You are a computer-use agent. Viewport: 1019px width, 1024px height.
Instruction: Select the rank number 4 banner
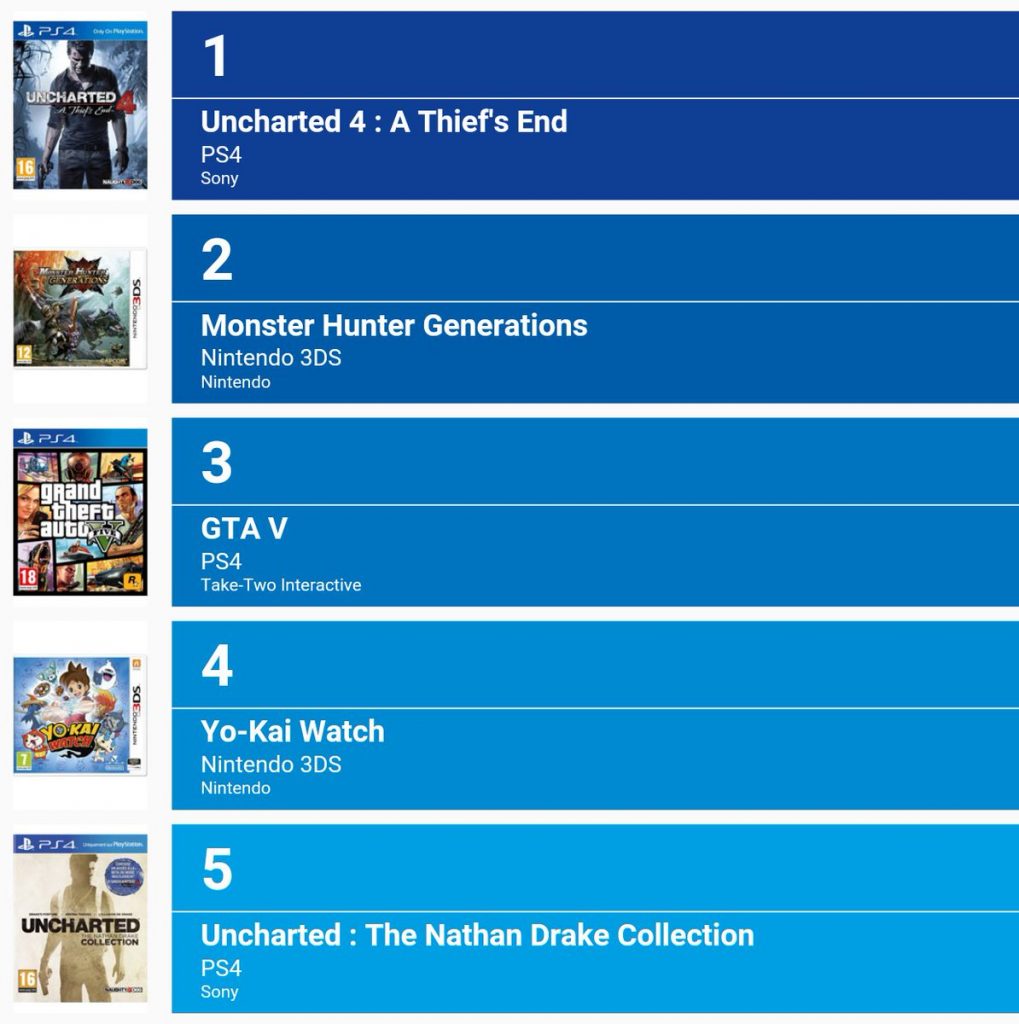tap(595, 665)
